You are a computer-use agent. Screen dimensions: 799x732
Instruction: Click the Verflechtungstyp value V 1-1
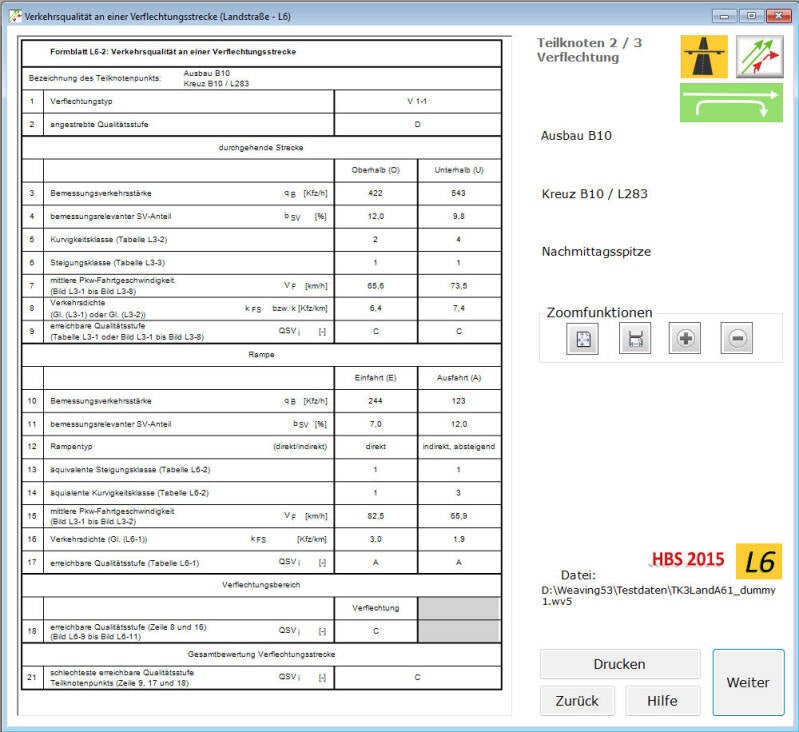click(x=417, y=102)
